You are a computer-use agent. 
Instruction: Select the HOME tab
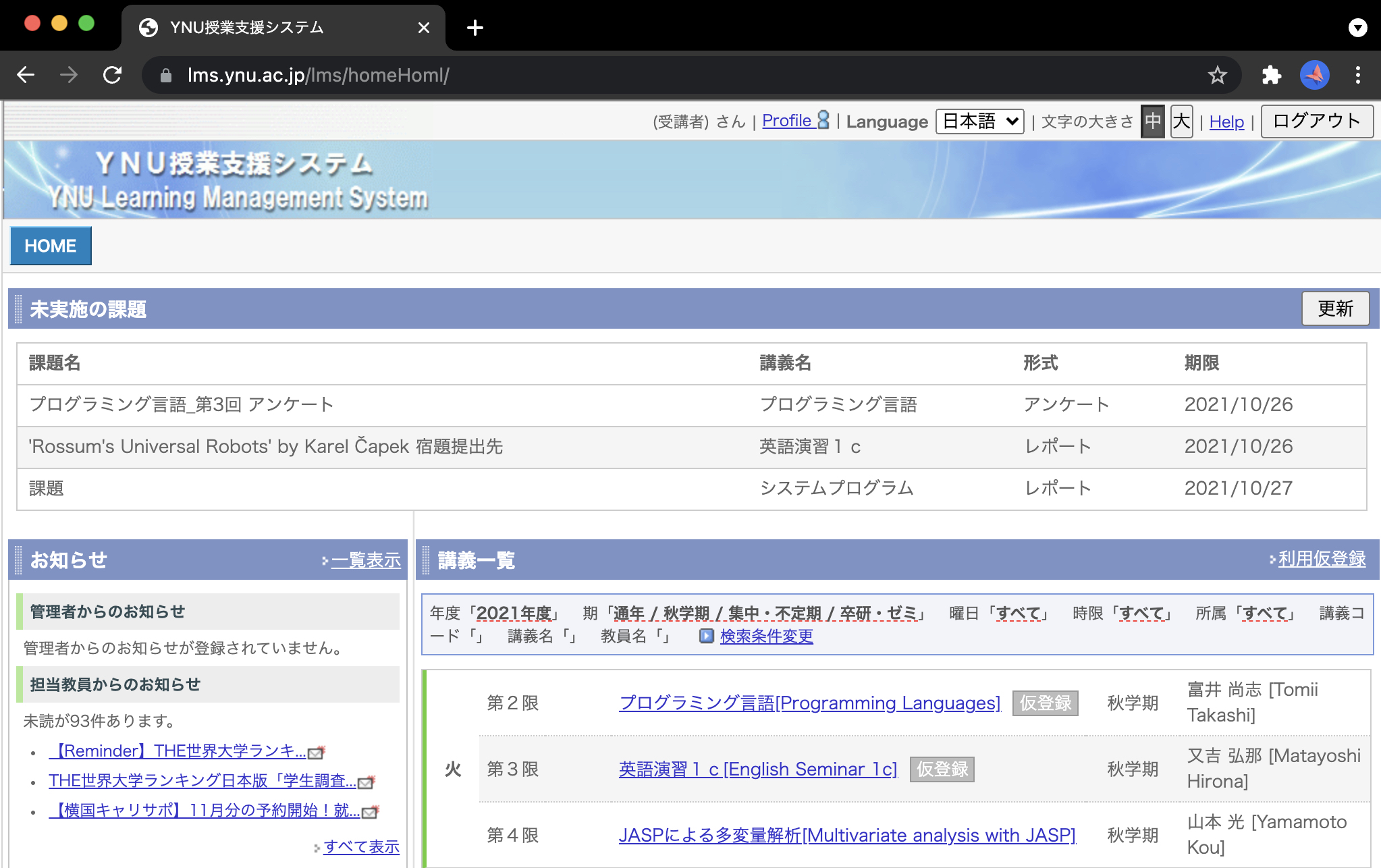coord(51,246)
